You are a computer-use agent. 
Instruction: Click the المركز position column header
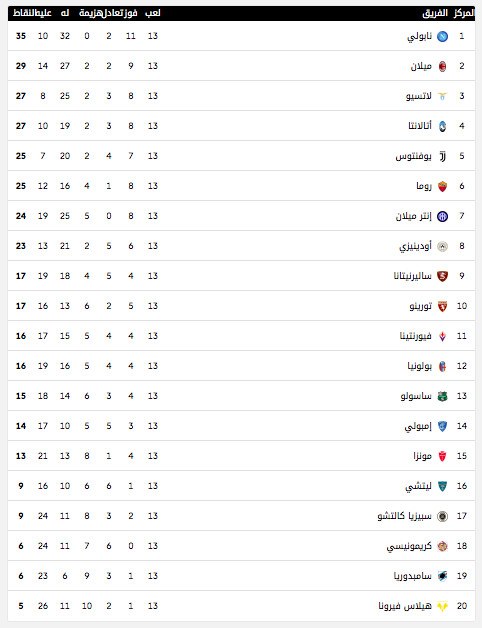click(x=464, y=13)
